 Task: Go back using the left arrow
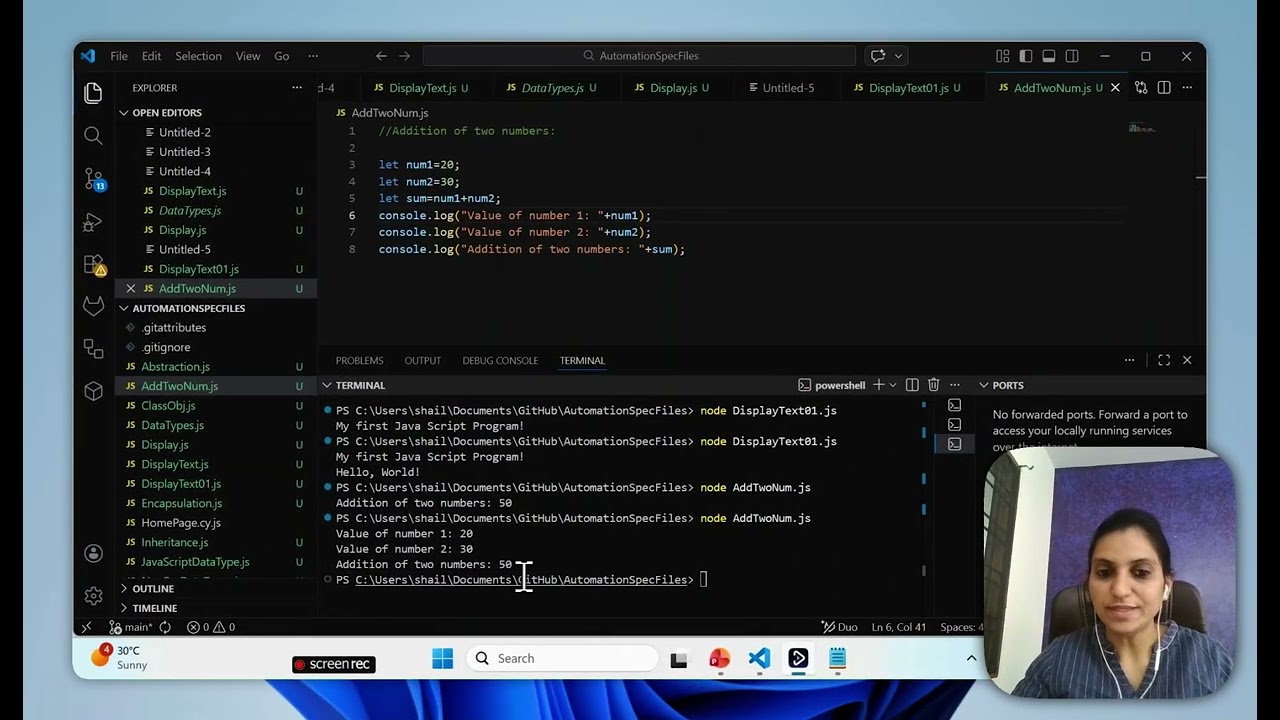[381, 56]
